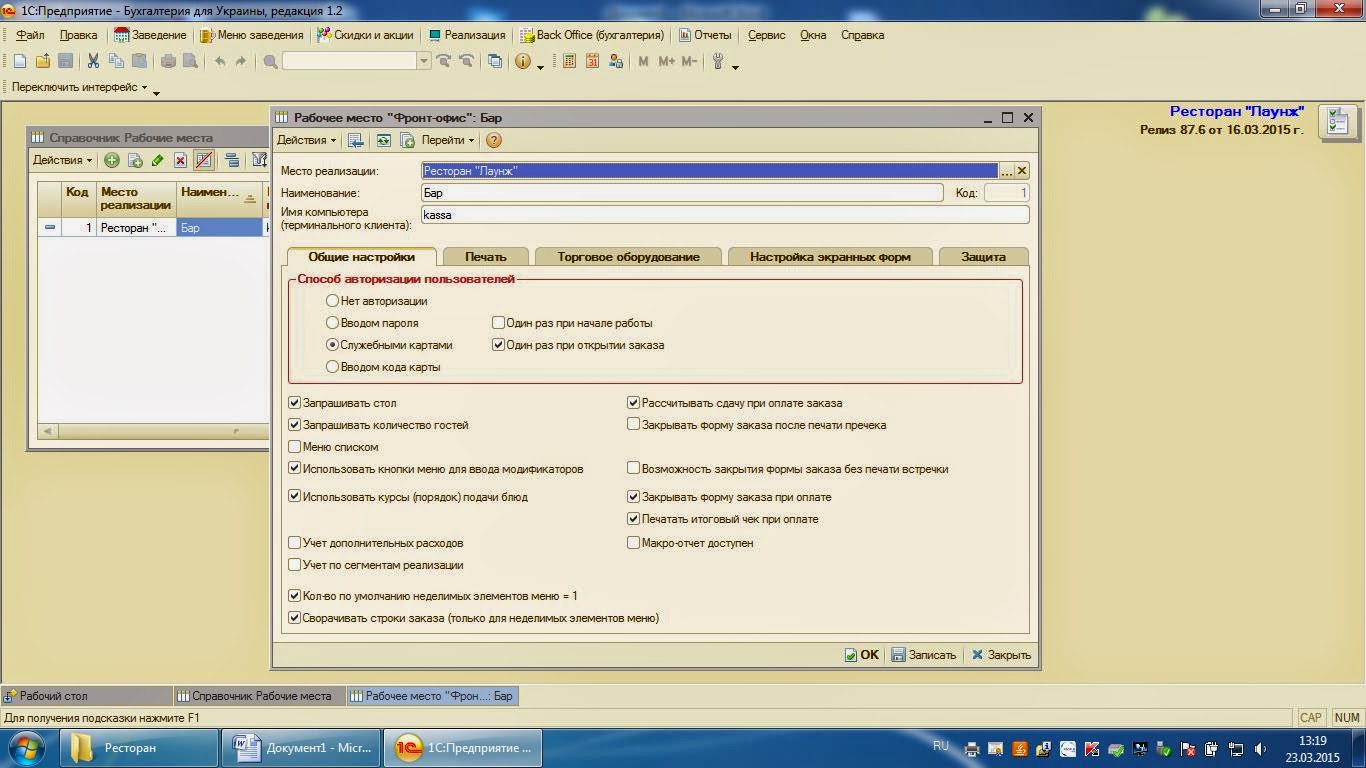Viewport: 1366px width, 768px height.
Task: Switch to Справочник Рабочие места window tab
Action: [259, 696]
